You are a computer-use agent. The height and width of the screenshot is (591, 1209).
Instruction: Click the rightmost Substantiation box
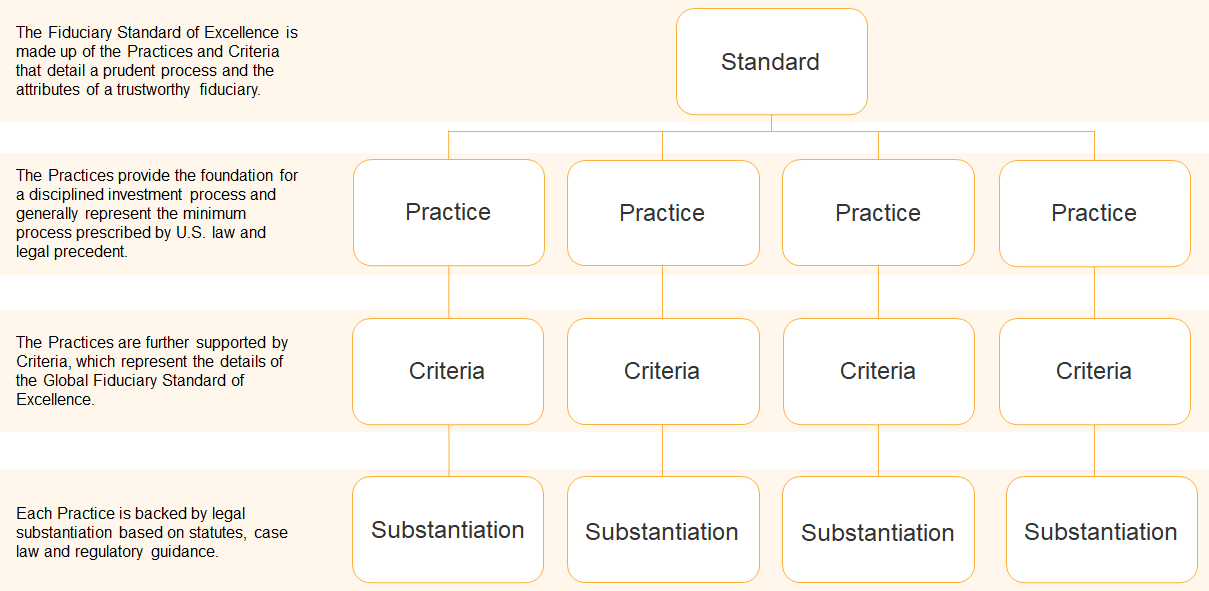1101,530
